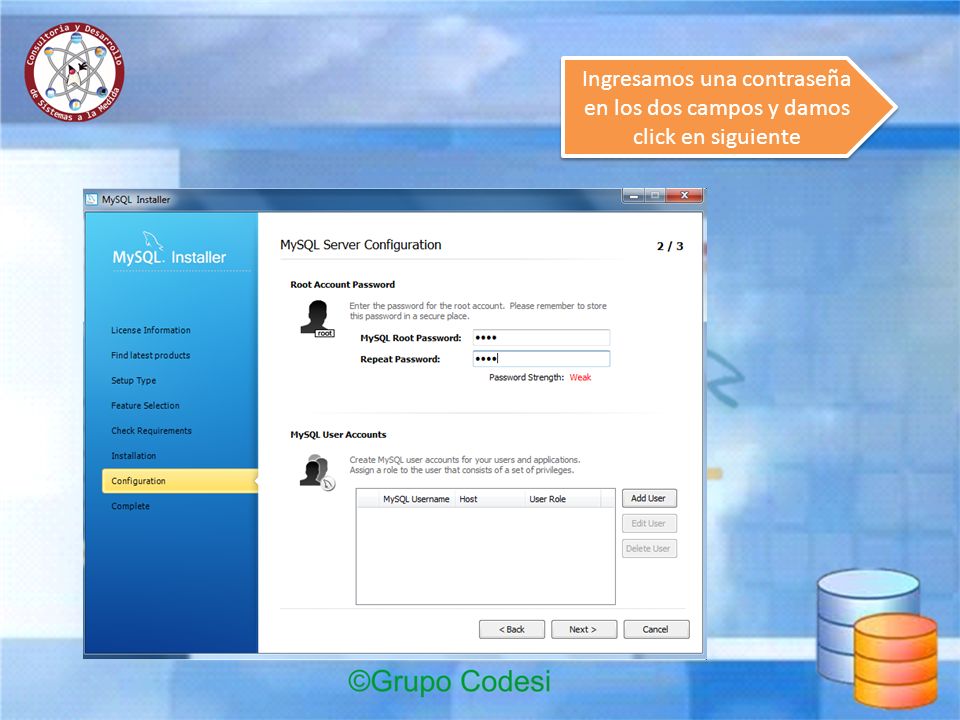Click the Edit User button
This screenshot has width=960, height=720.
pos(649,523)
